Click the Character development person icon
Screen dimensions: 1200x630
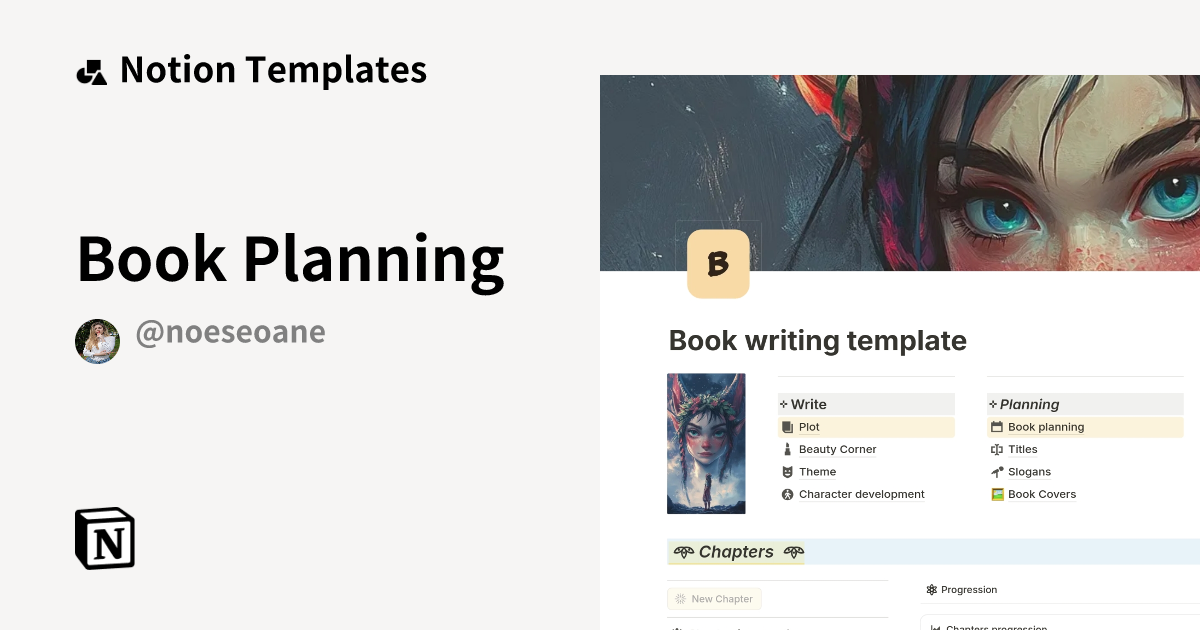[787, 494]
